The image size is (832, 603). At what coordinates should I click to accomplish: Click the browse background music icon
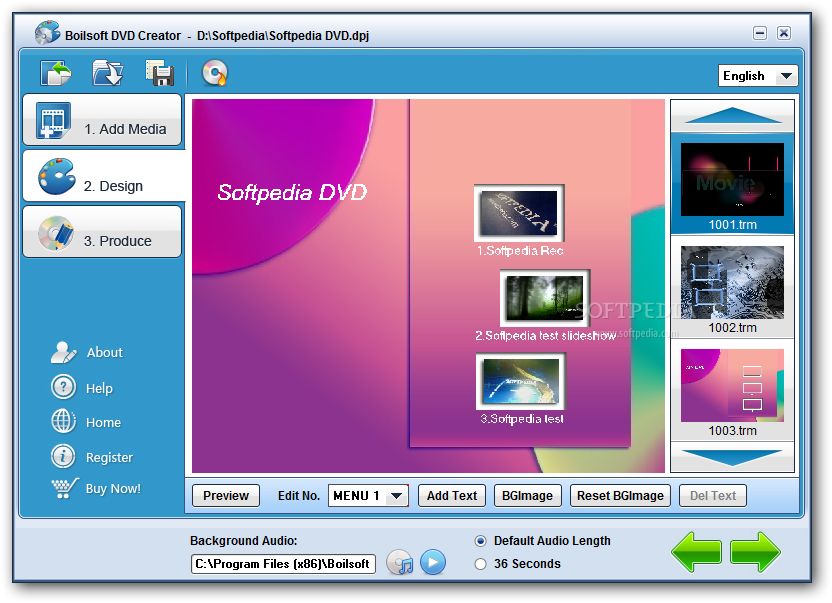tap(400, 563)
